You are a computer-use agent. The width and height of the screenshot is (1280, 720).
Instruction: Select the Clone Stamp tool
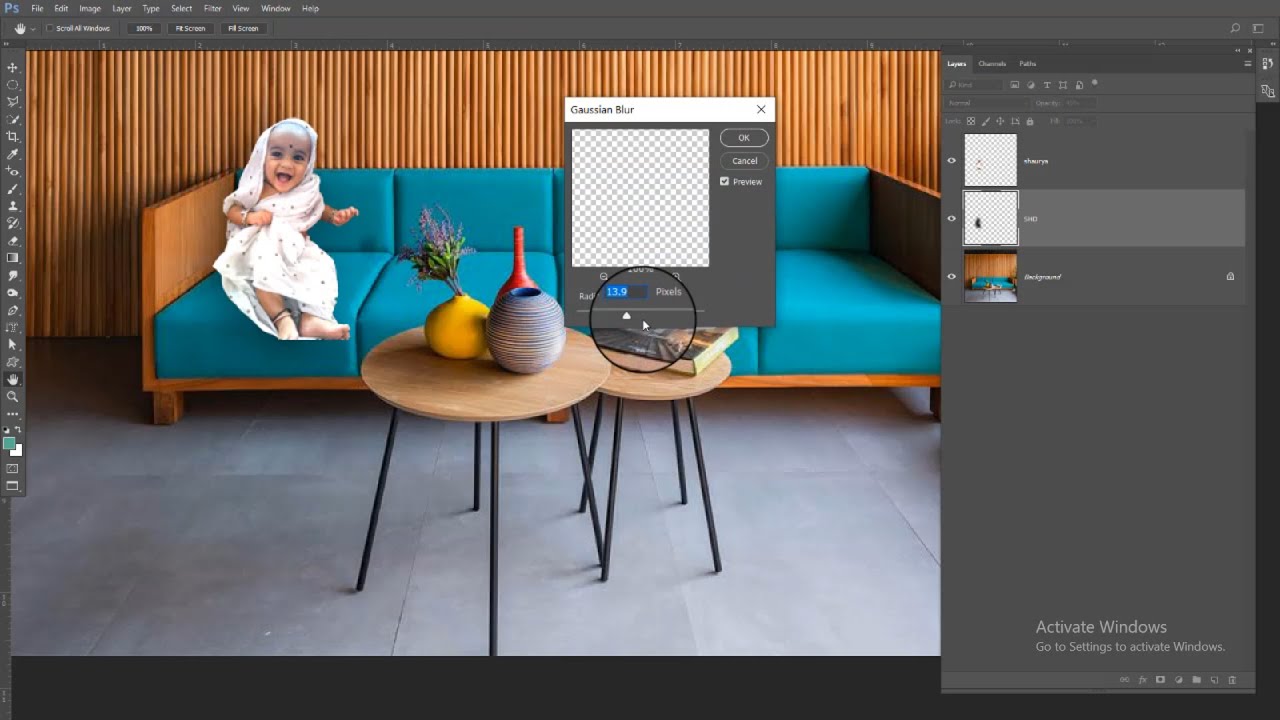(x=13, y=206)
